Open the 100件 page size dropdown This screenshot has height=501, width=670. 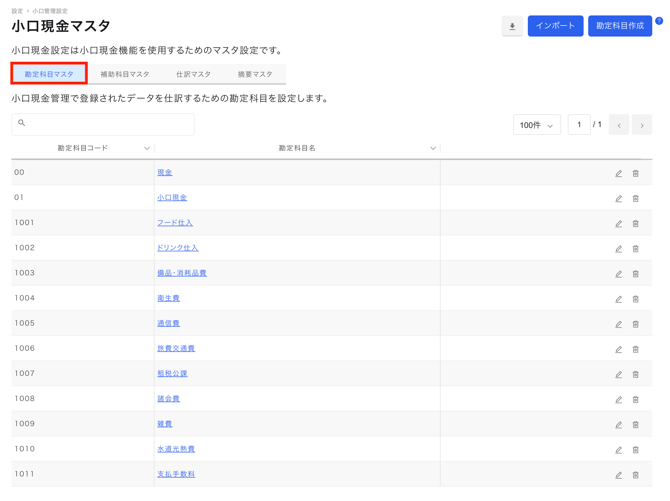537,125
